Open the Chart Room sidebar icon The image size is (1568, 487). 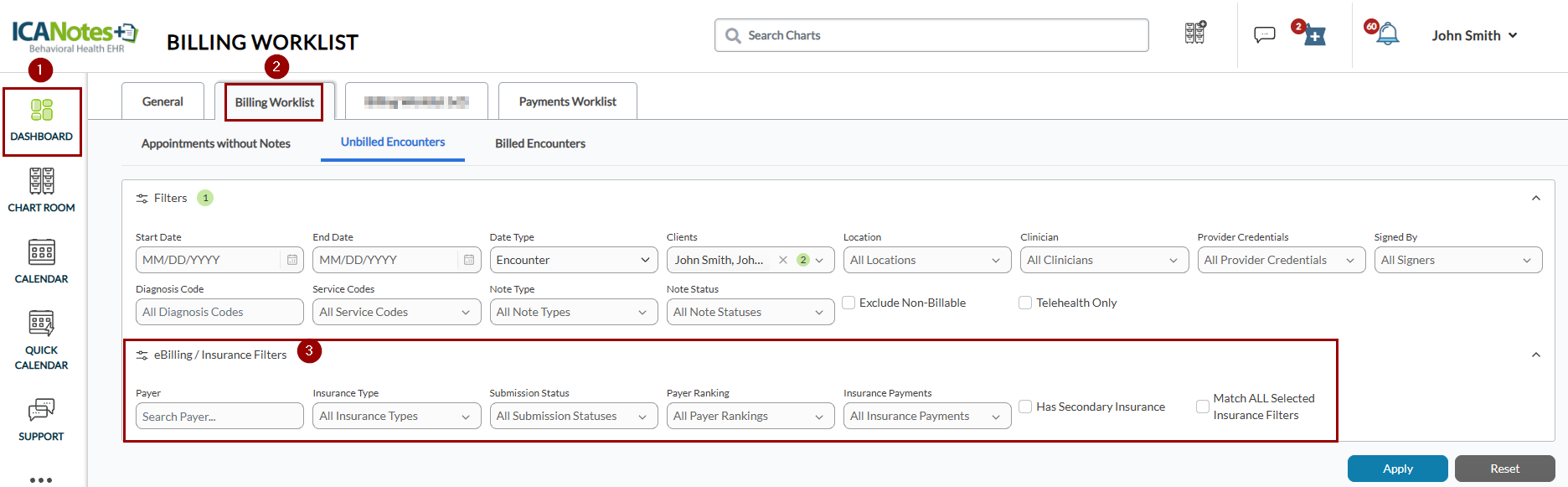42,190
